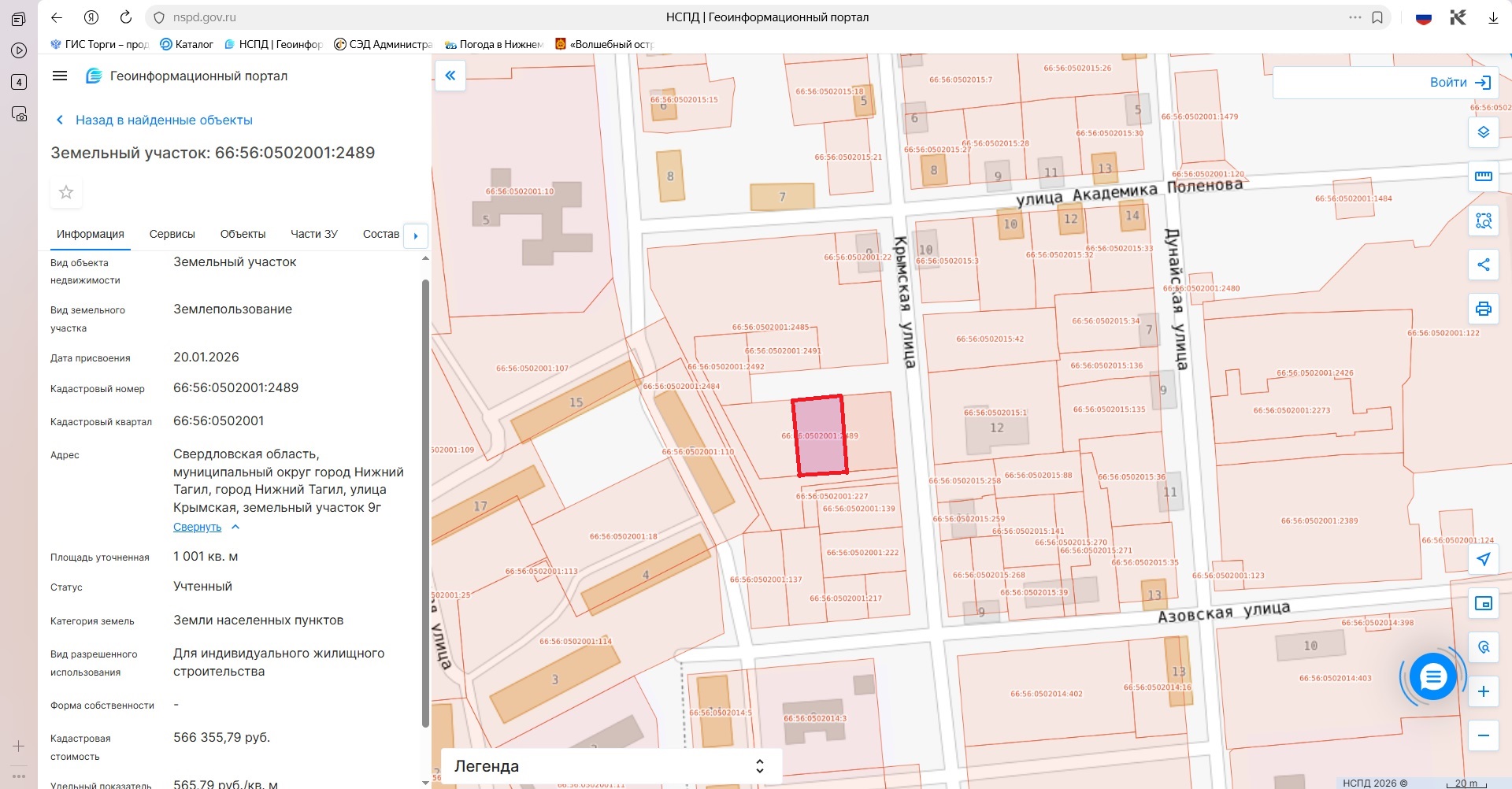
Task: Zoom in on the map
Action: click(x=1483, y=691)
